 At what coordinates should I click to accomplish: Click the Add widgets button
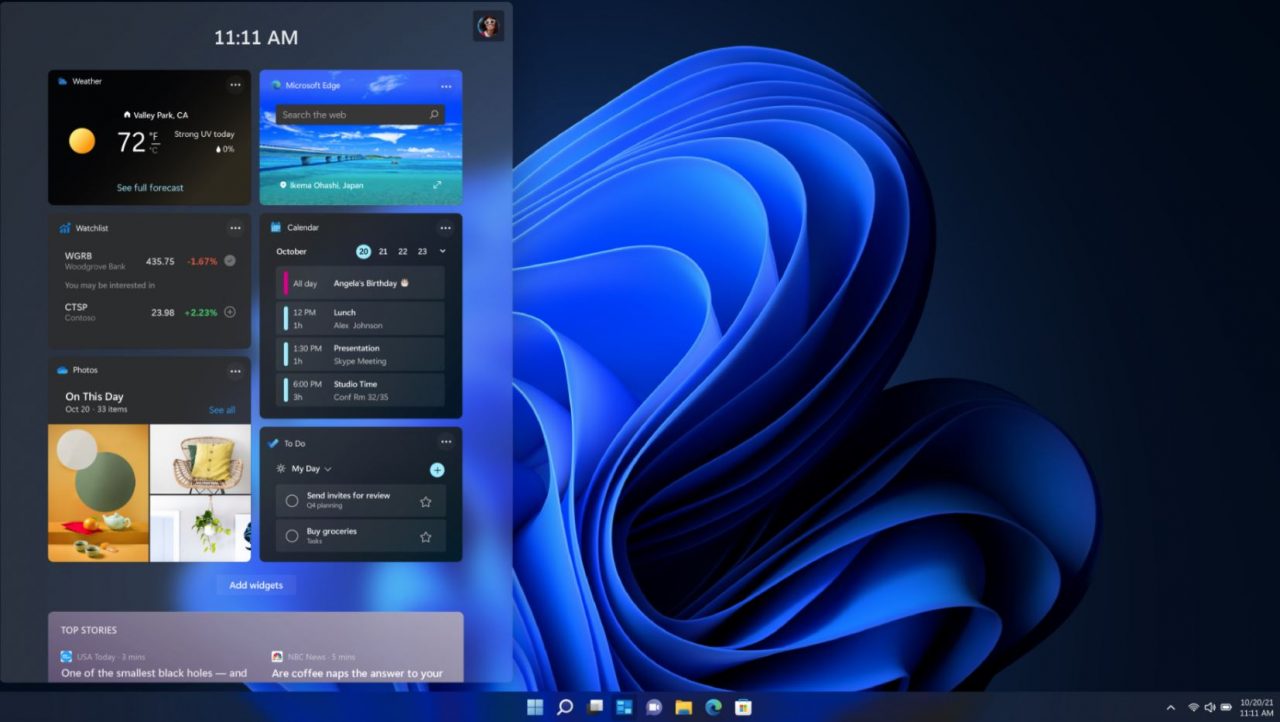tap(256, 585)
